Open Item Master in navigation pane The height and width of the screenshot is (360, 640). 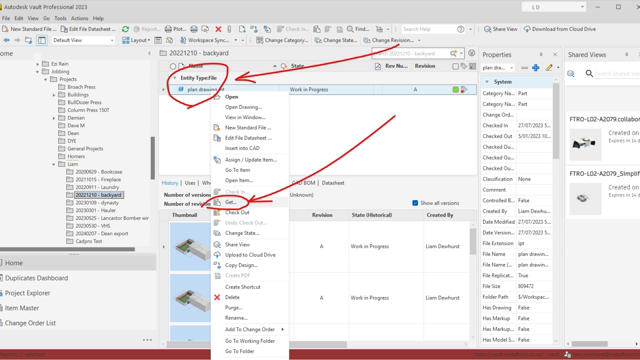click(22, 308)
